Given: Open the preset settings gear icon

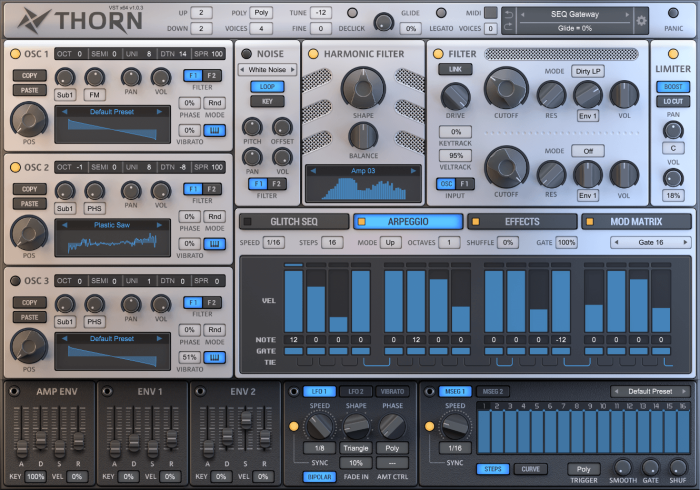Looking at the screenshot, I should click(x=641, y=21).
